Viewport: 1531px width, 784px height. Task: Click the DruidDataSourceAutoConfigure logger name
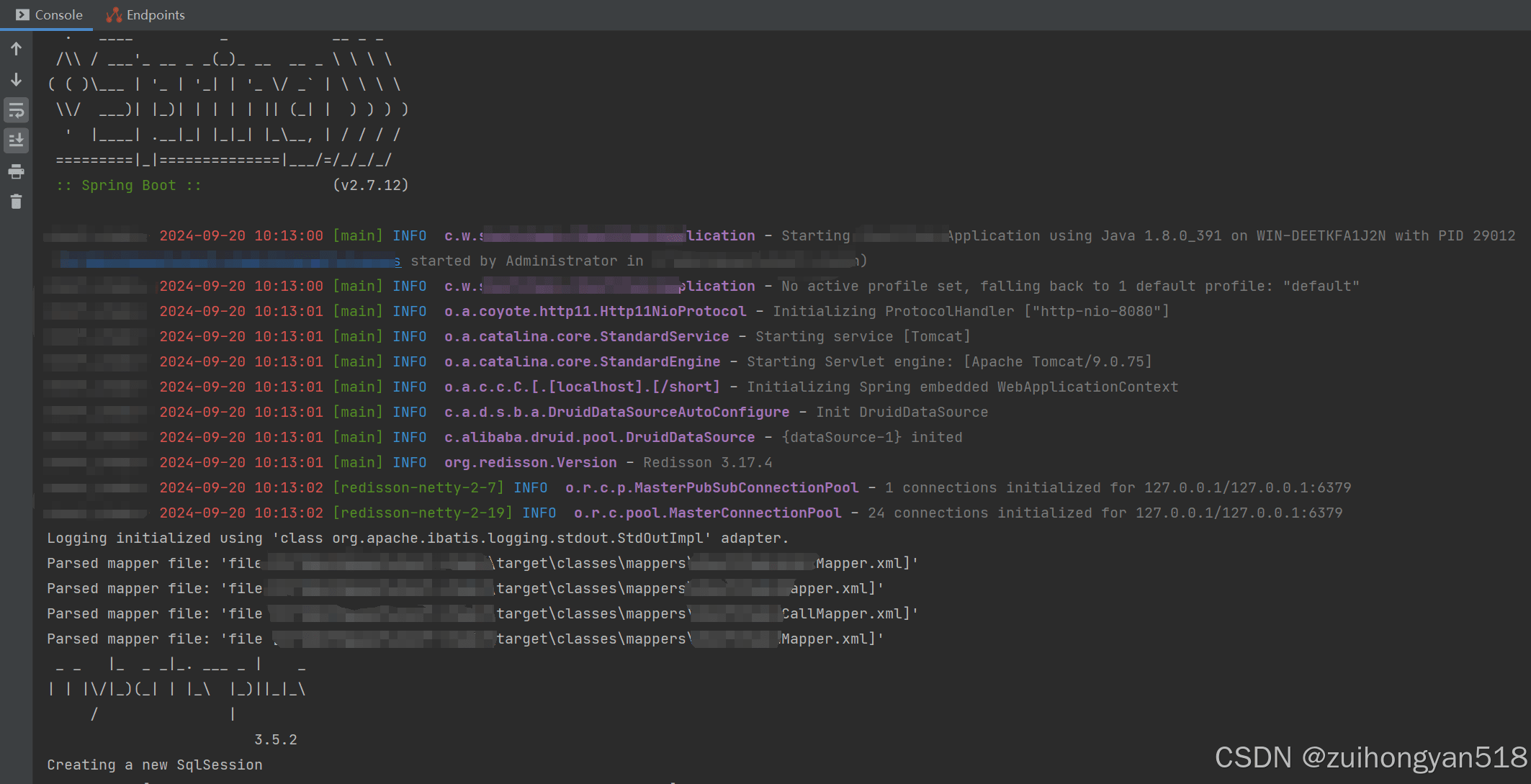(x=616, y=412)
